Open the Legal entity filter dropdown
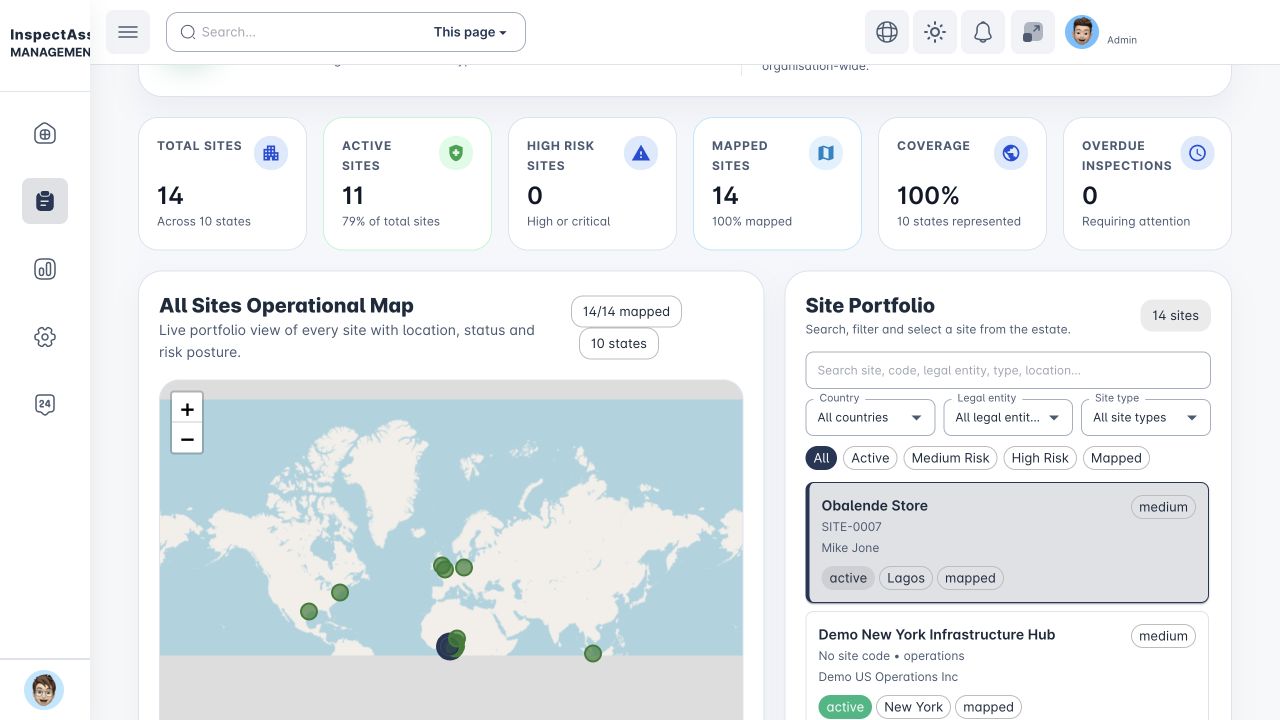This screenshot has height=720, width=1280. [x=1008, y=417]
